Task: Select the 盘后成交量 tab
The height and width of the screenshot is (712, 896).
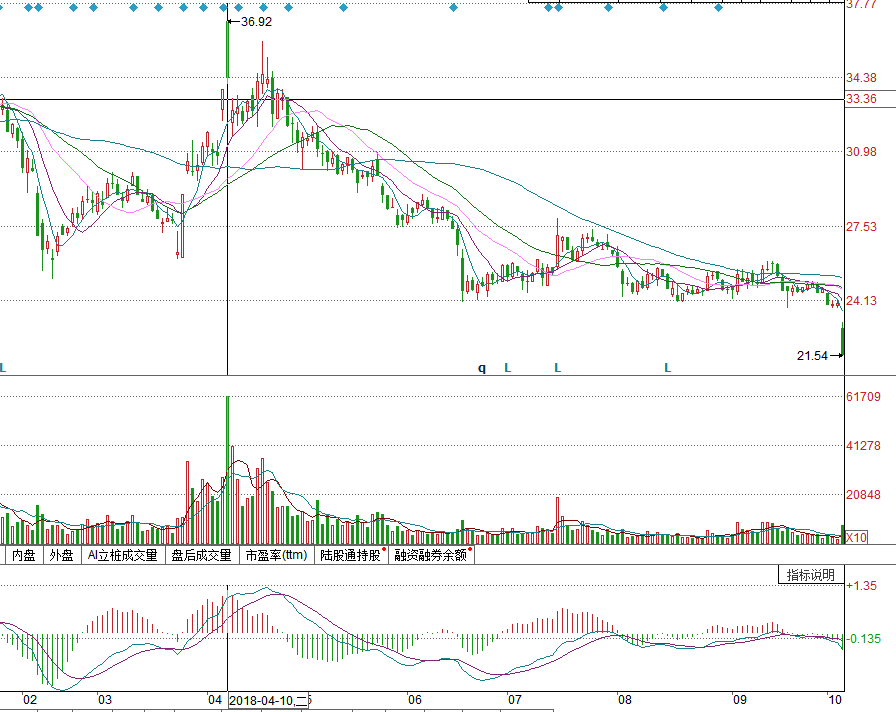Action: click(x=202, y=555)
